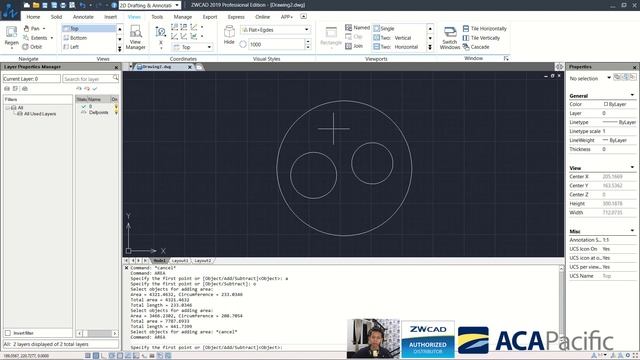Click the command line input at the bottom
The image size is (640, 360).
click(x=343, y=347)
